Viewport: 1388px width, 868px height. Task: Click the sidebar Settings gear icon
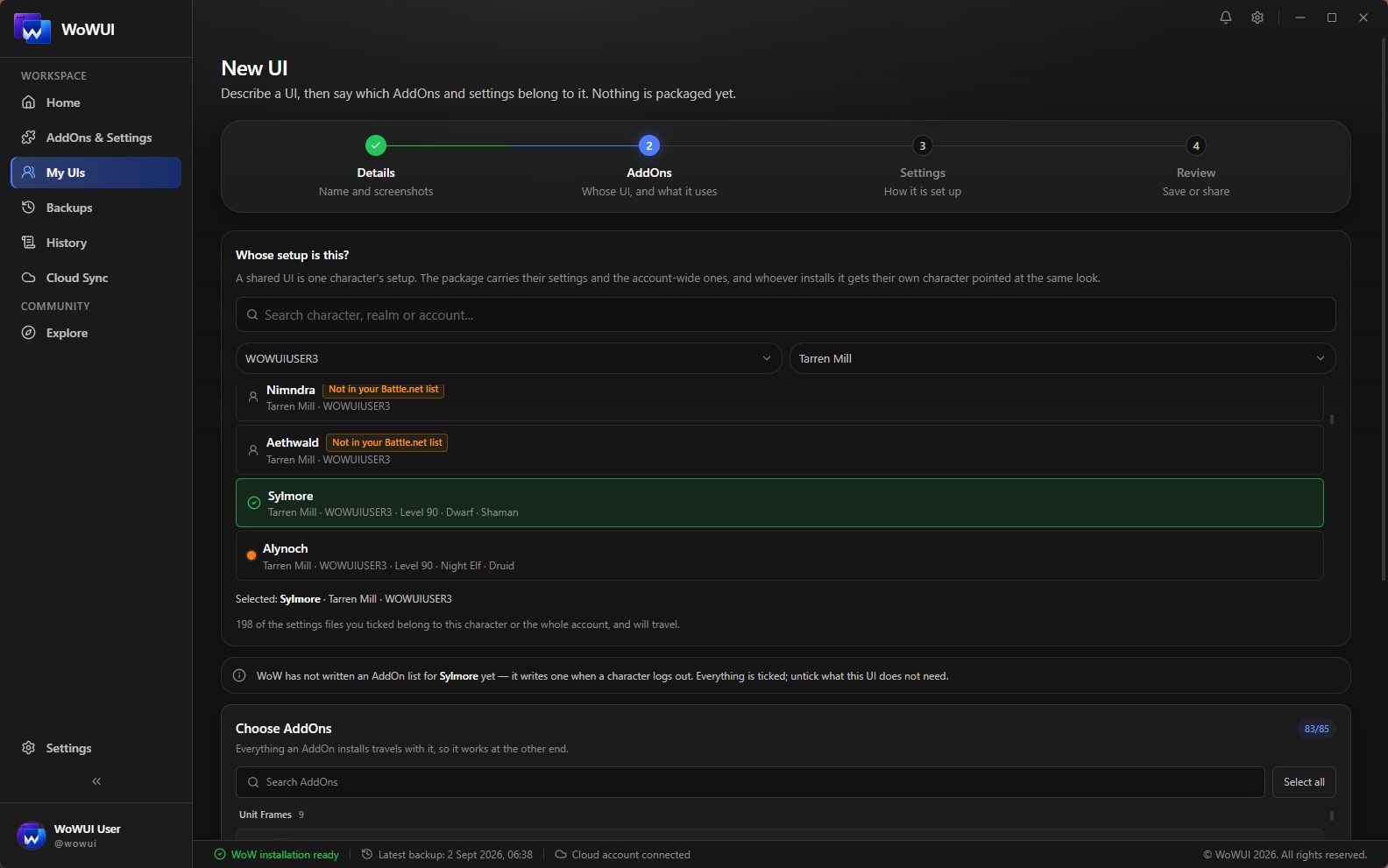(x=29, y=748)
